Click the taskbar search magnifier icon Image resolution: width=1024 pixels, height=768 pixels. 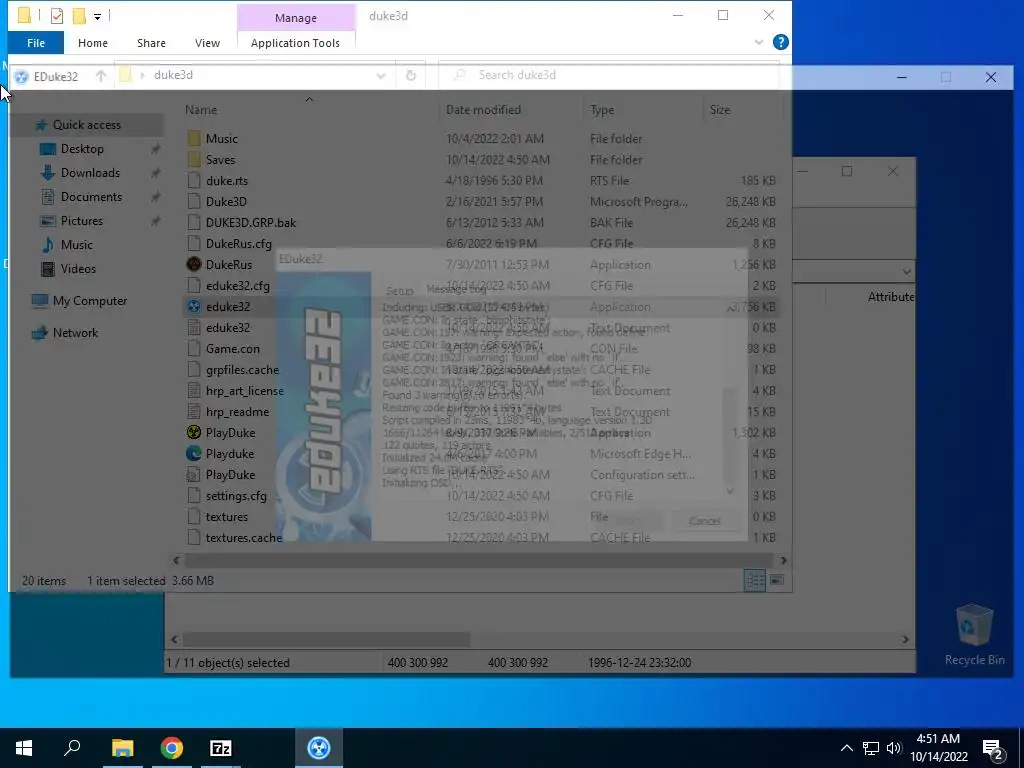click(72, 748)
